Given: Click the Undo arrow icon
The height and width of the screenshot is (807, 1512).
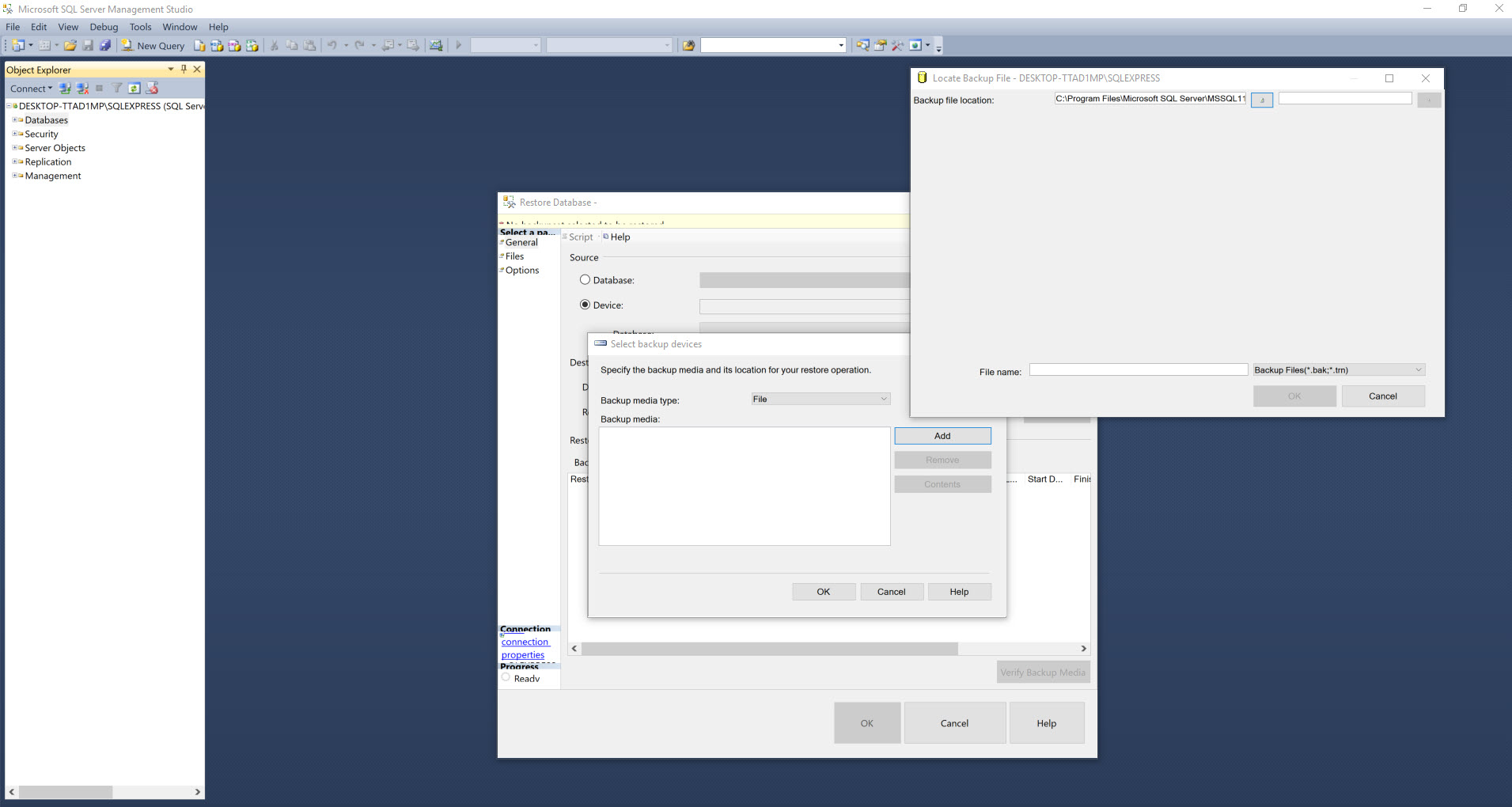Looking at the screenshot, I should pyautogui.click(x=332, y=46).
